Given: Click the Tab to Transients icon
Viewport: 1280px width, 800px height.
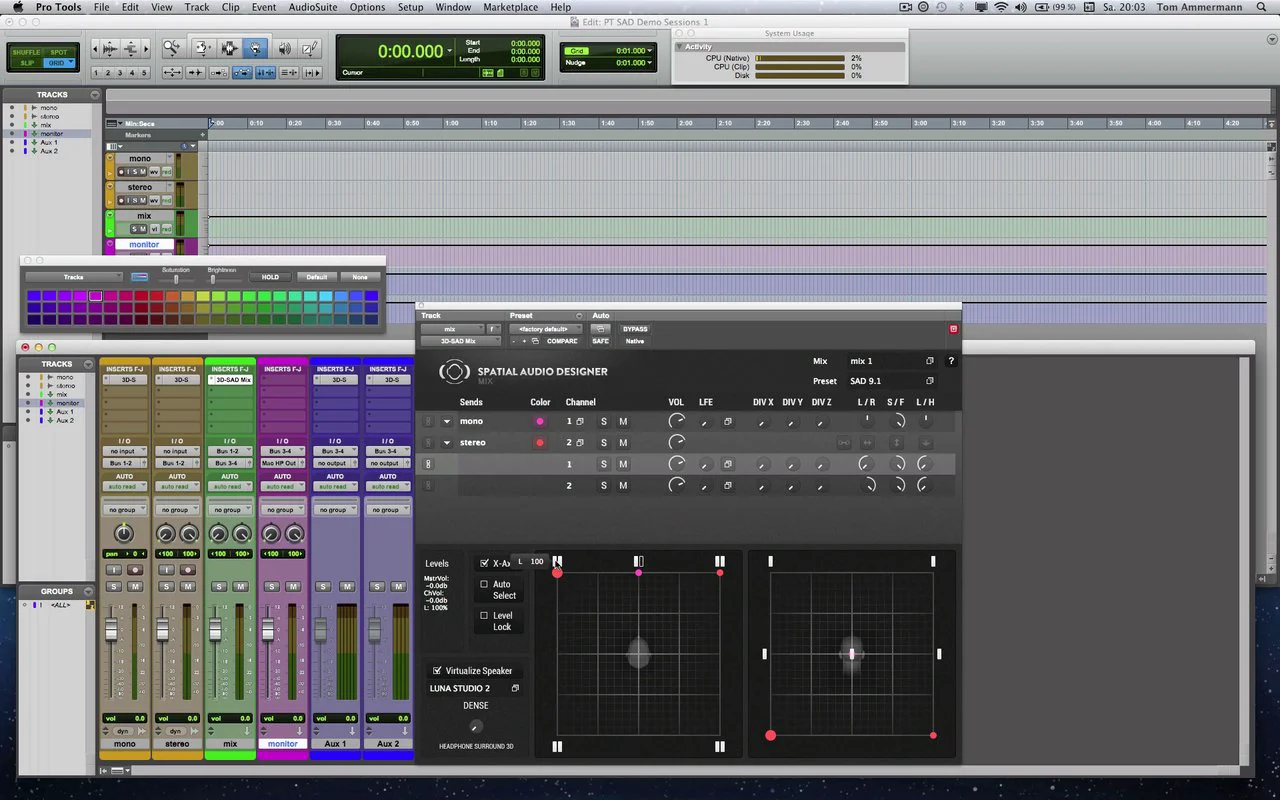Looking at the screenshot, I should [195, 73].
